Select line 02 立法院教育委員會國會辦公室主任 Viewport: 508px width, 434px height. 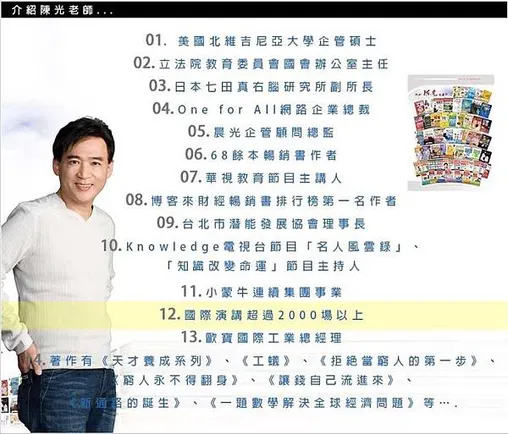tap(261, 63)
